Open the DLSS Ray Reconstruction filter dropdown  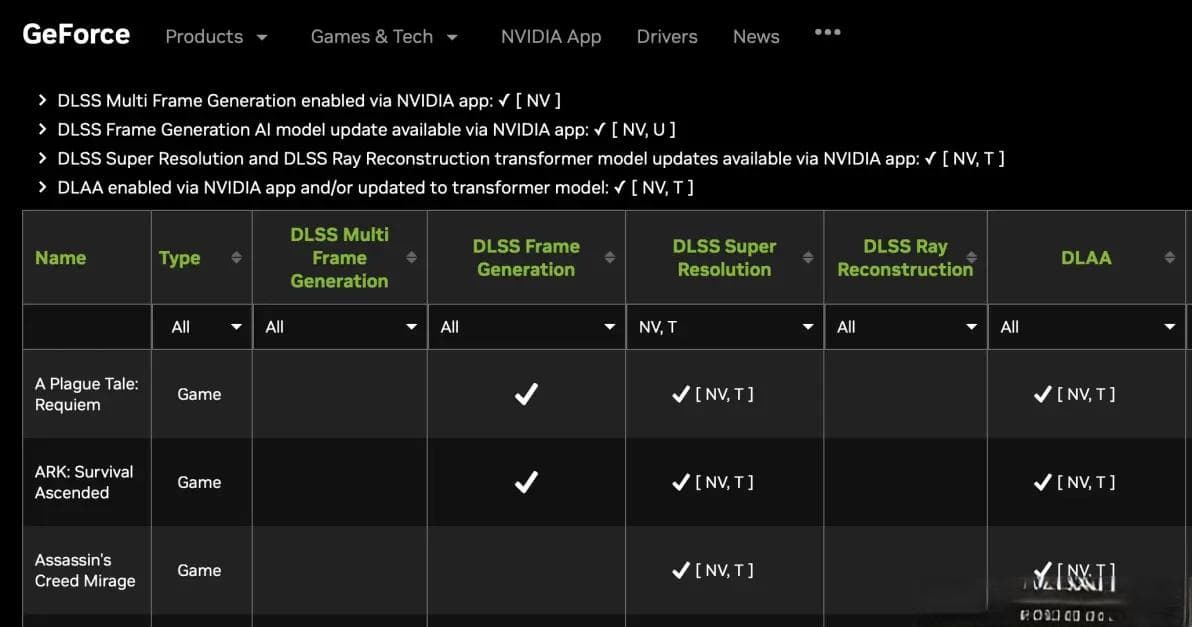(905, 327)
